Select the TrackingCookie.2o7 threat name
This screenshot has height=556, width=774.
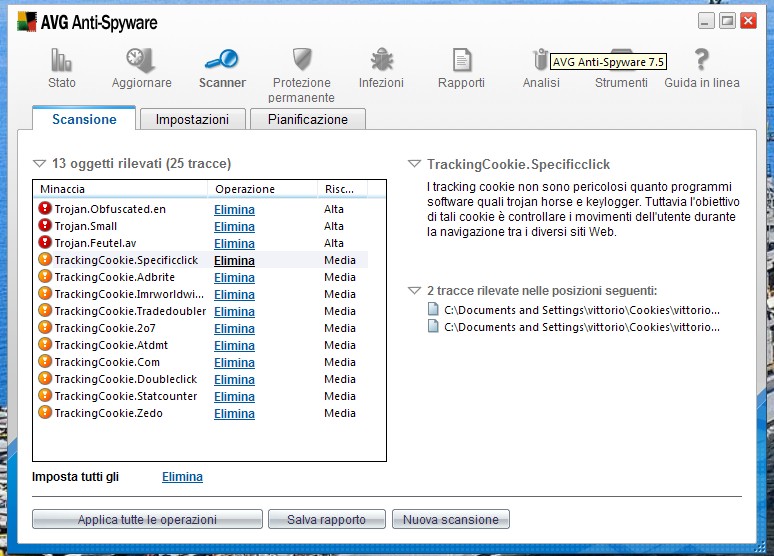point(105,328)
